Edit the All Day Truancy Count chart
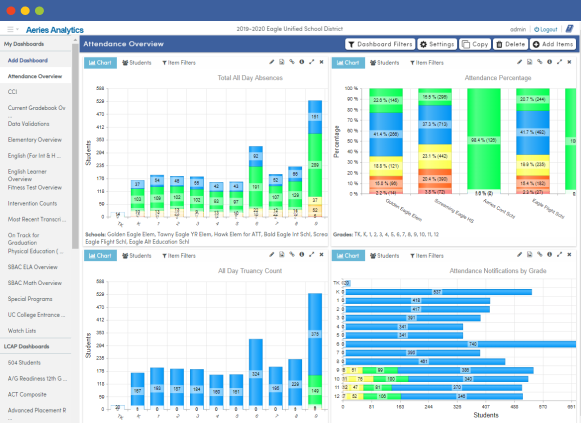581x423 pixels. pyautogui.click(x=272, y=254)
